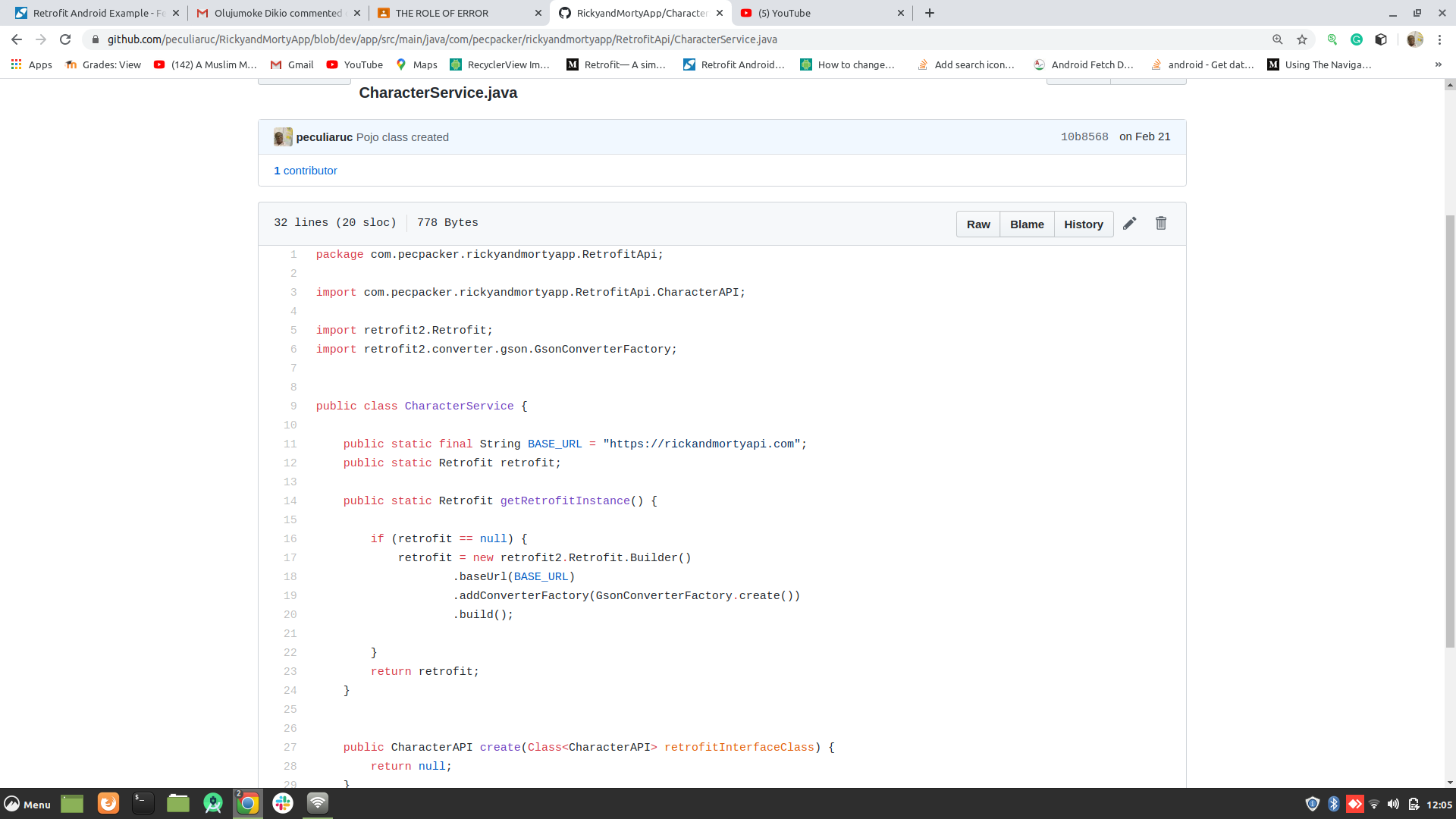Open the pencil icon to edit CharacterService.java
Screen dimensions: 1456x819
[1129, 223]
